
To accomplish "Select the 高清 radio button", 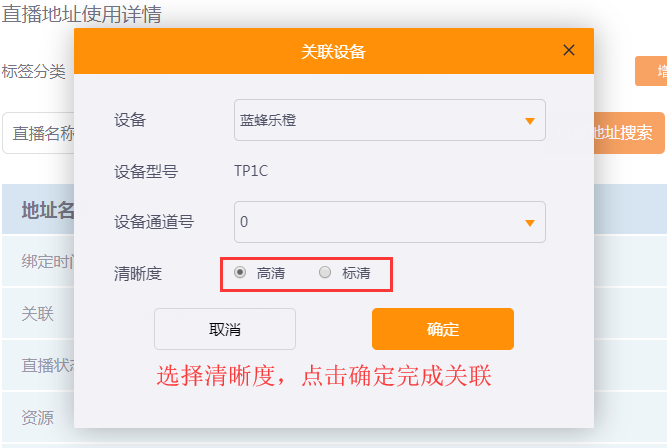I will 240,272.
